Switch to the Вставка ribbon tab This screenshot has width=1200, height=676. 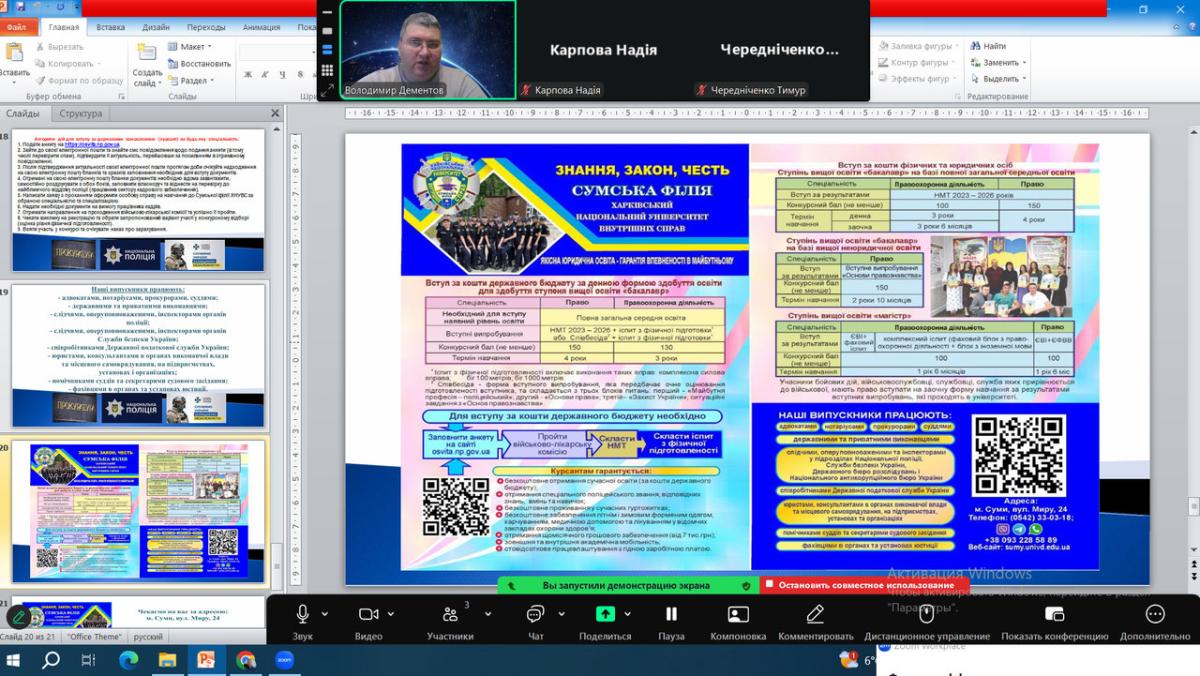click(110, 28)
